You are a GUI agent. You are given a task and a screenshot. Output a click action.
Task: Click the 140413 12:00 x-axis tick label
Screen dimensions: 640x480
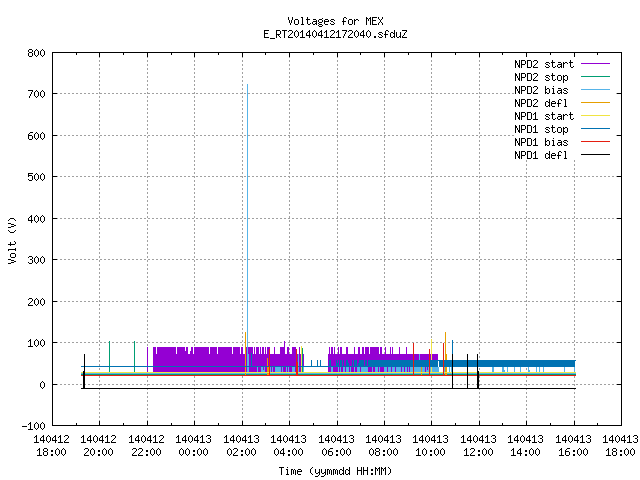478,446
